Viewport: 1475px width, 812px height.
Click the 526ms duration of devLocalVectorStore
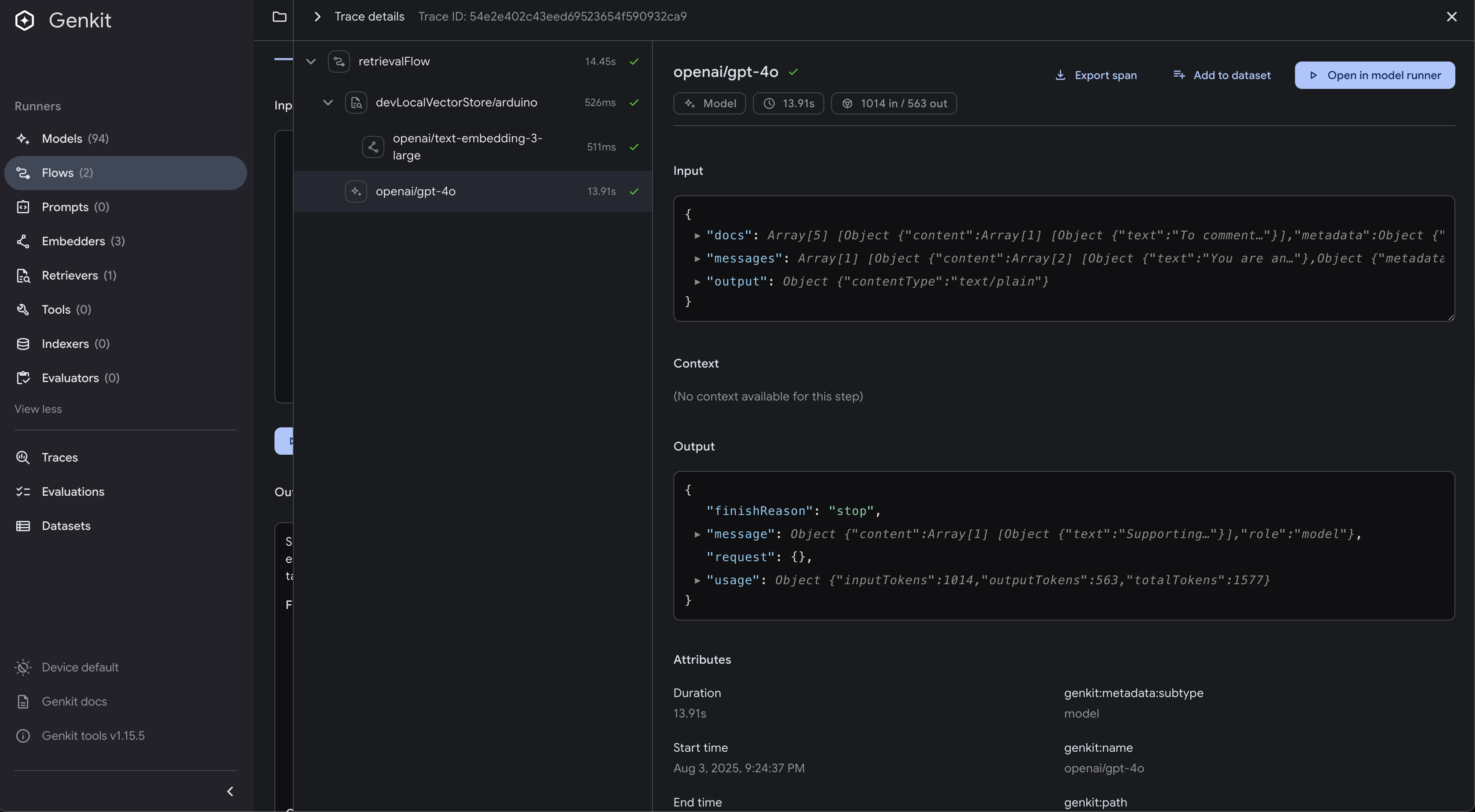(x=600, y=103)
